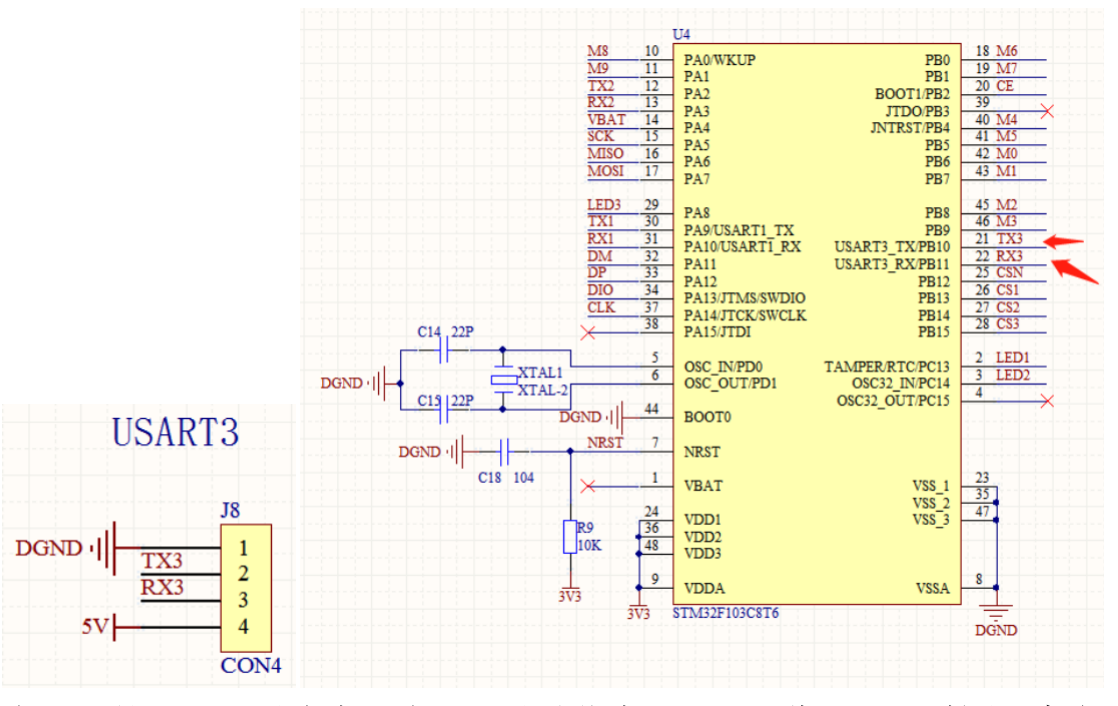Select the C15 22P capacitor symbol

pos(444,409)
